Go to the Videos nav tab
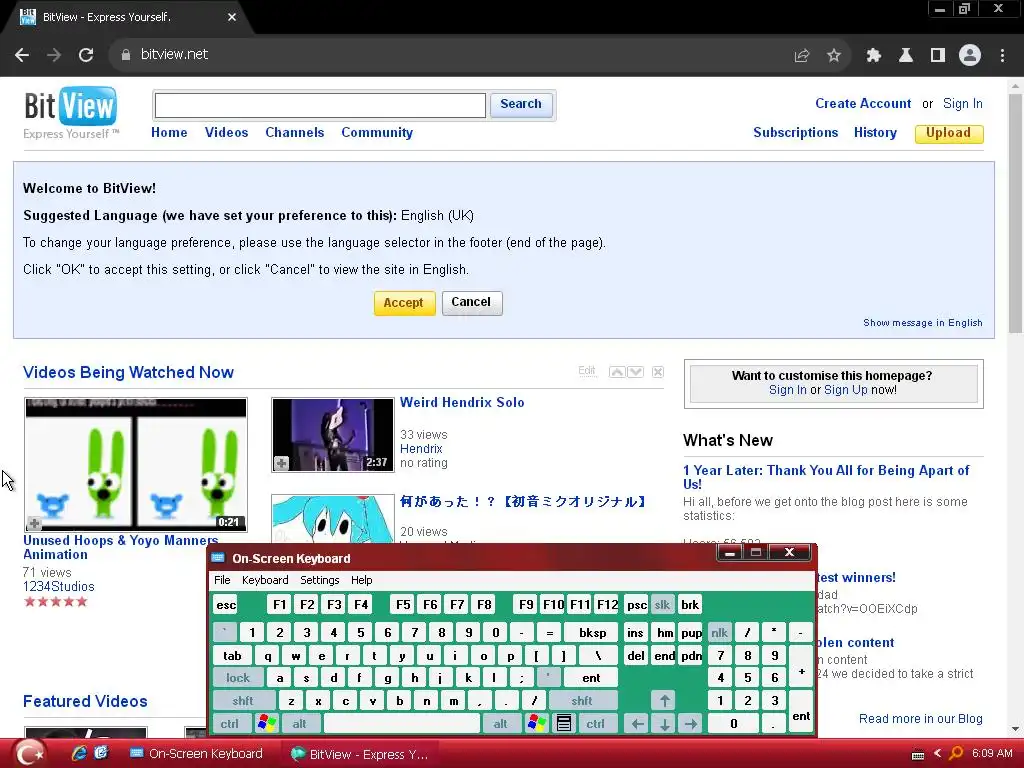 (226, 133)
